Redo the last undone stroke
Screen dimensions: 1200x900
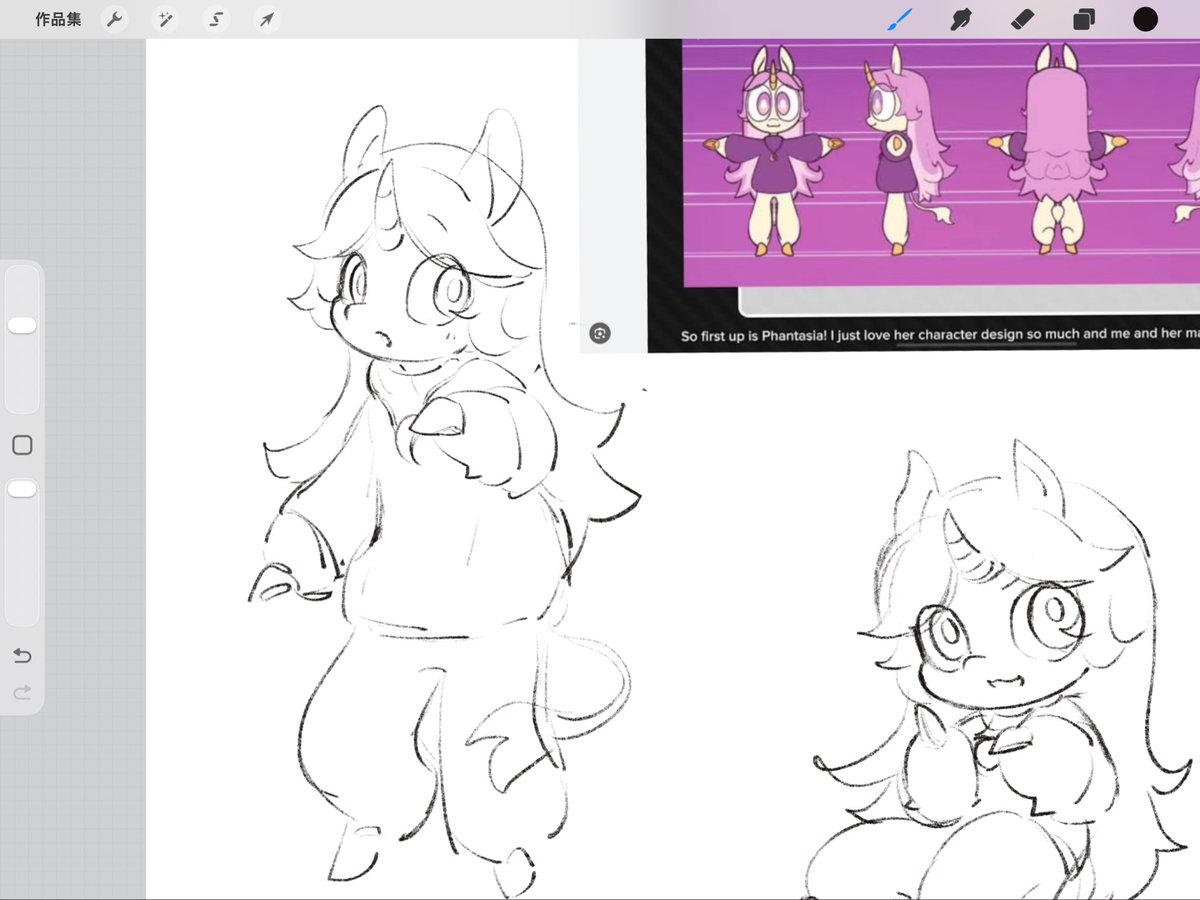tap(22, 692)
